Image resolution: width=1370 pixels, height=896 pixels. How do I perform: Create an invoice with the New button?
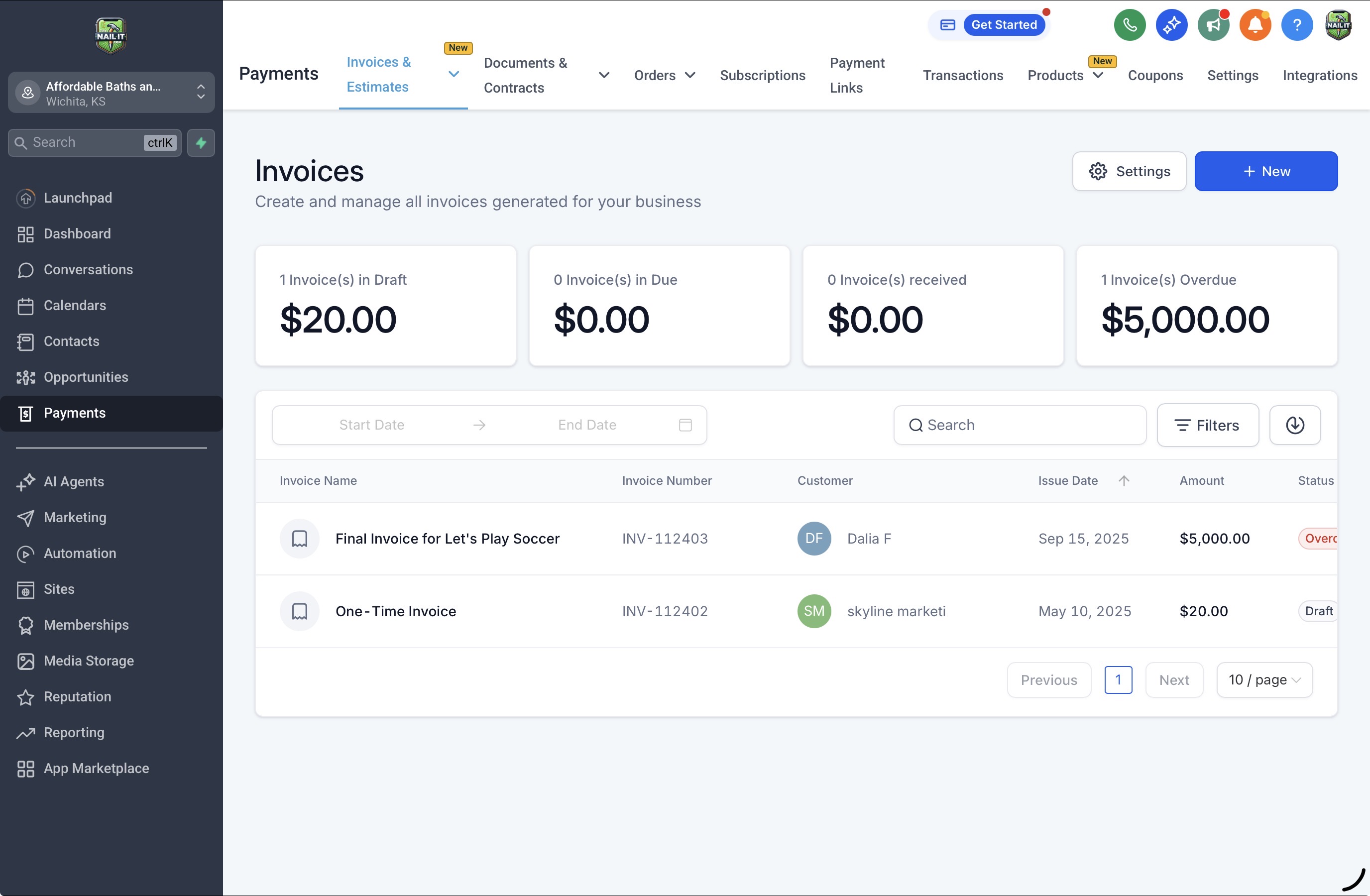(1266, 171)
